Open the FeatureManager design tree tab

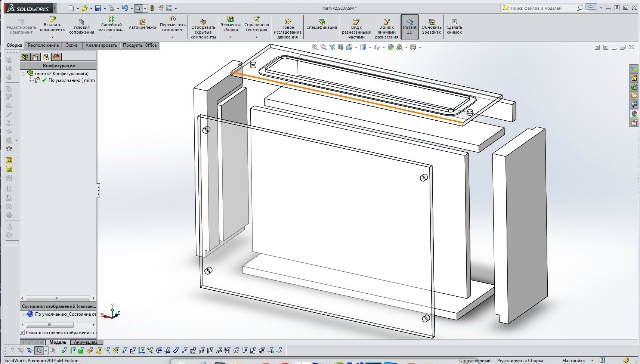point(26,57)
